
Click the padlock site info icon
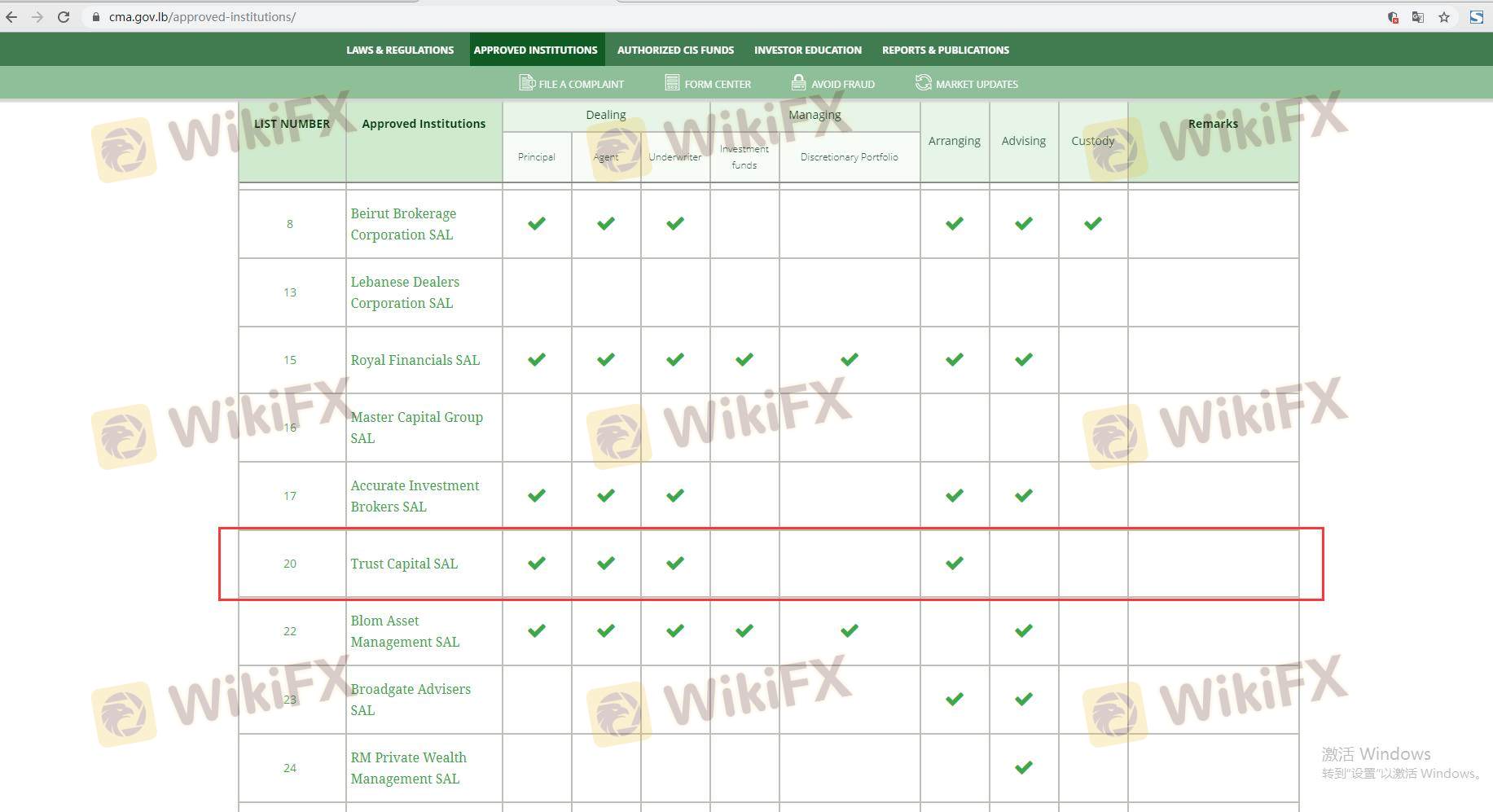tap(96, 16)
